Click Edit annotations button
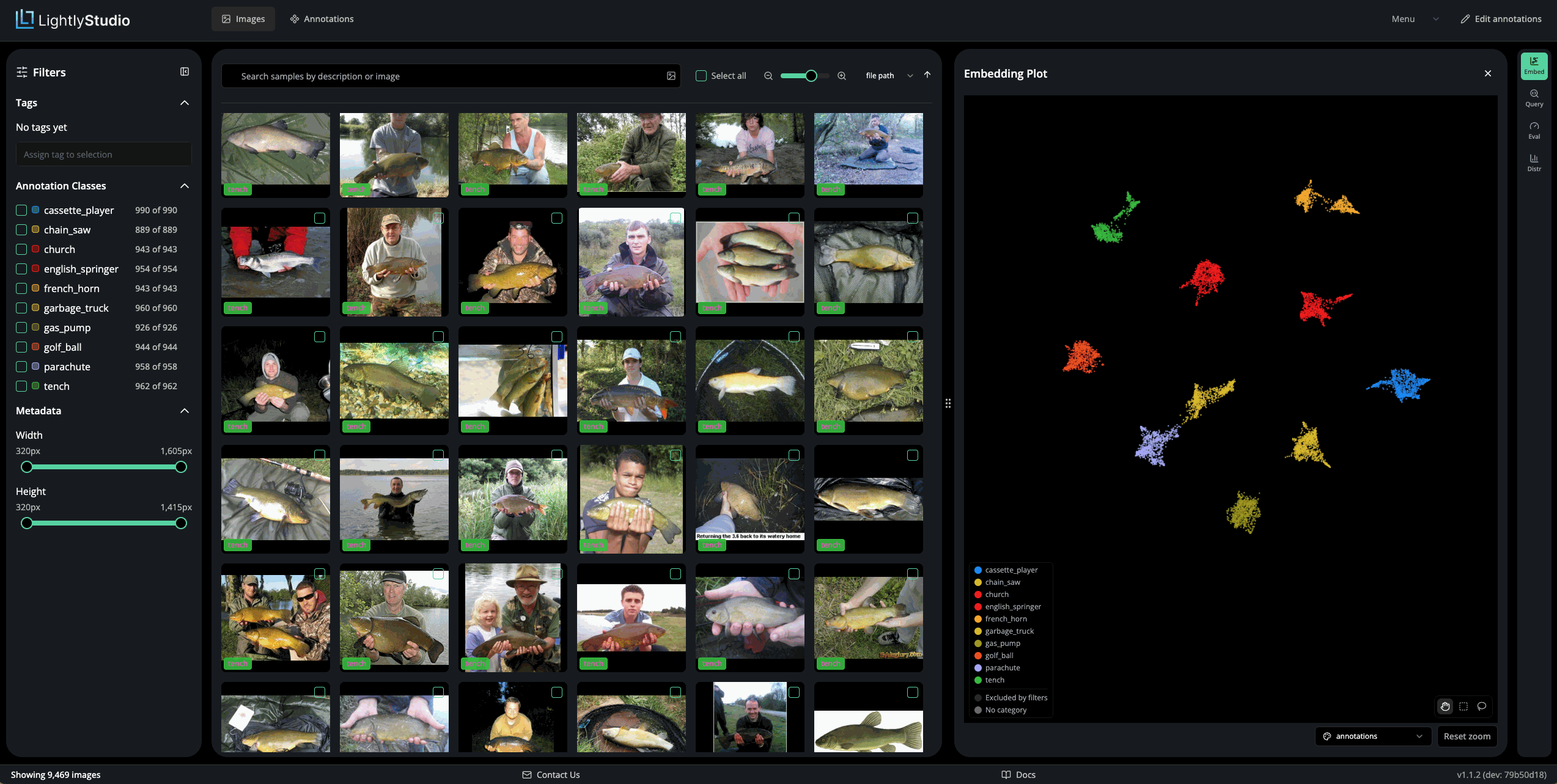 pos(1501,19)
